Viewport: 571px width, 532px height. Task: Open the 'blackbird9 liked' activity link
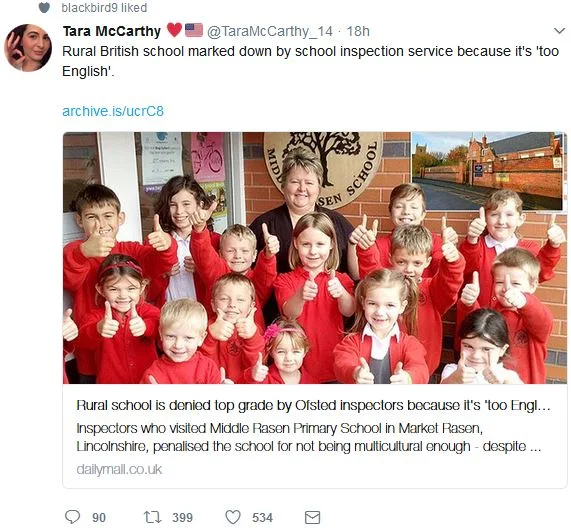[104, 8]
